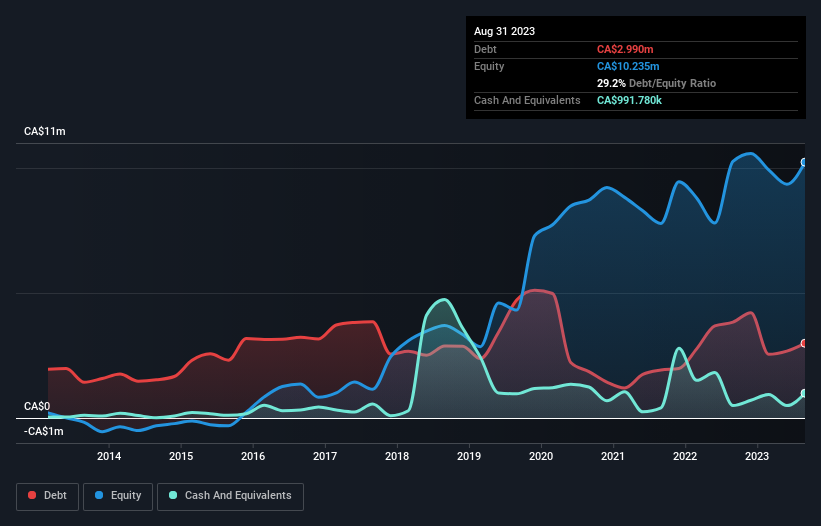Click the CA$11m y-axis label
Screen dimensions: 821x526
[45, 131]
